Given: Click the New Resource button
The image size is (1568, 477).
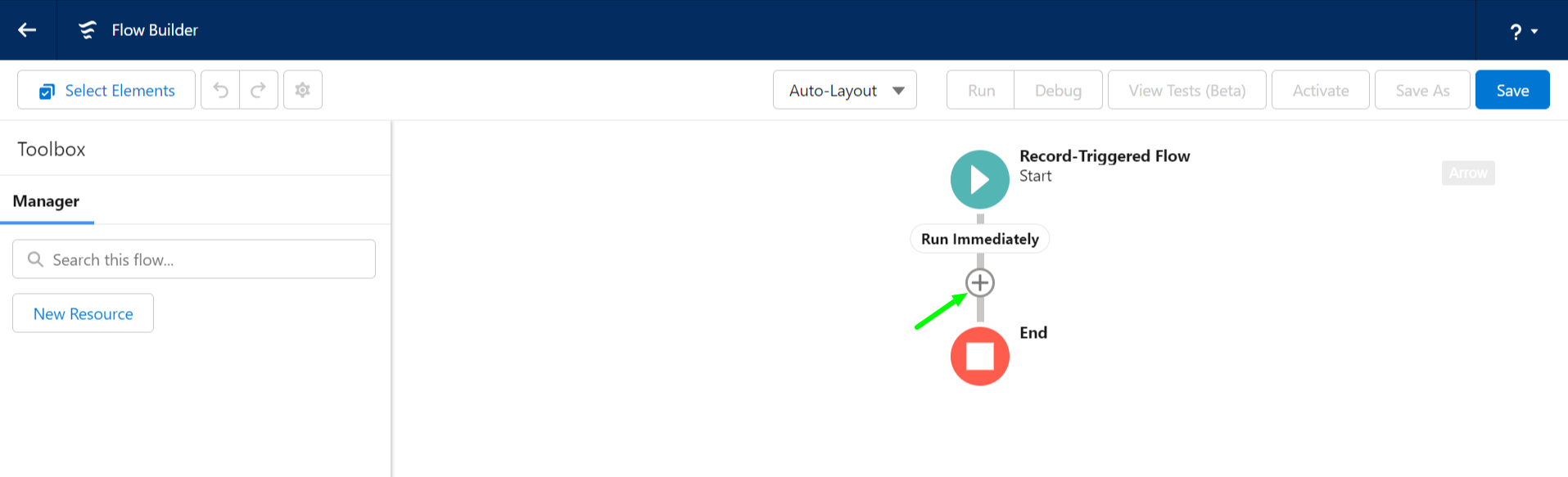Looking at the screenshot, I should [84, 313].
